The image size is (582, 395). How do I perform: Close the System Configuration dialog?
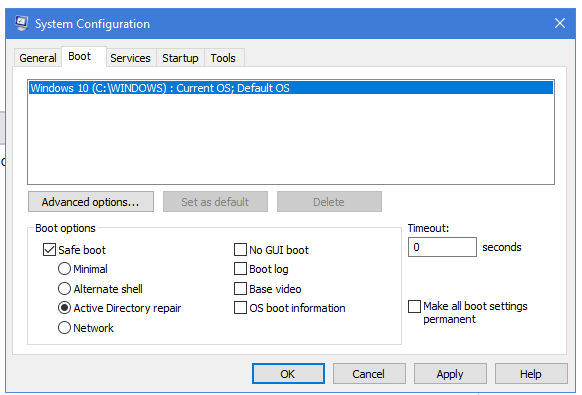560,23
